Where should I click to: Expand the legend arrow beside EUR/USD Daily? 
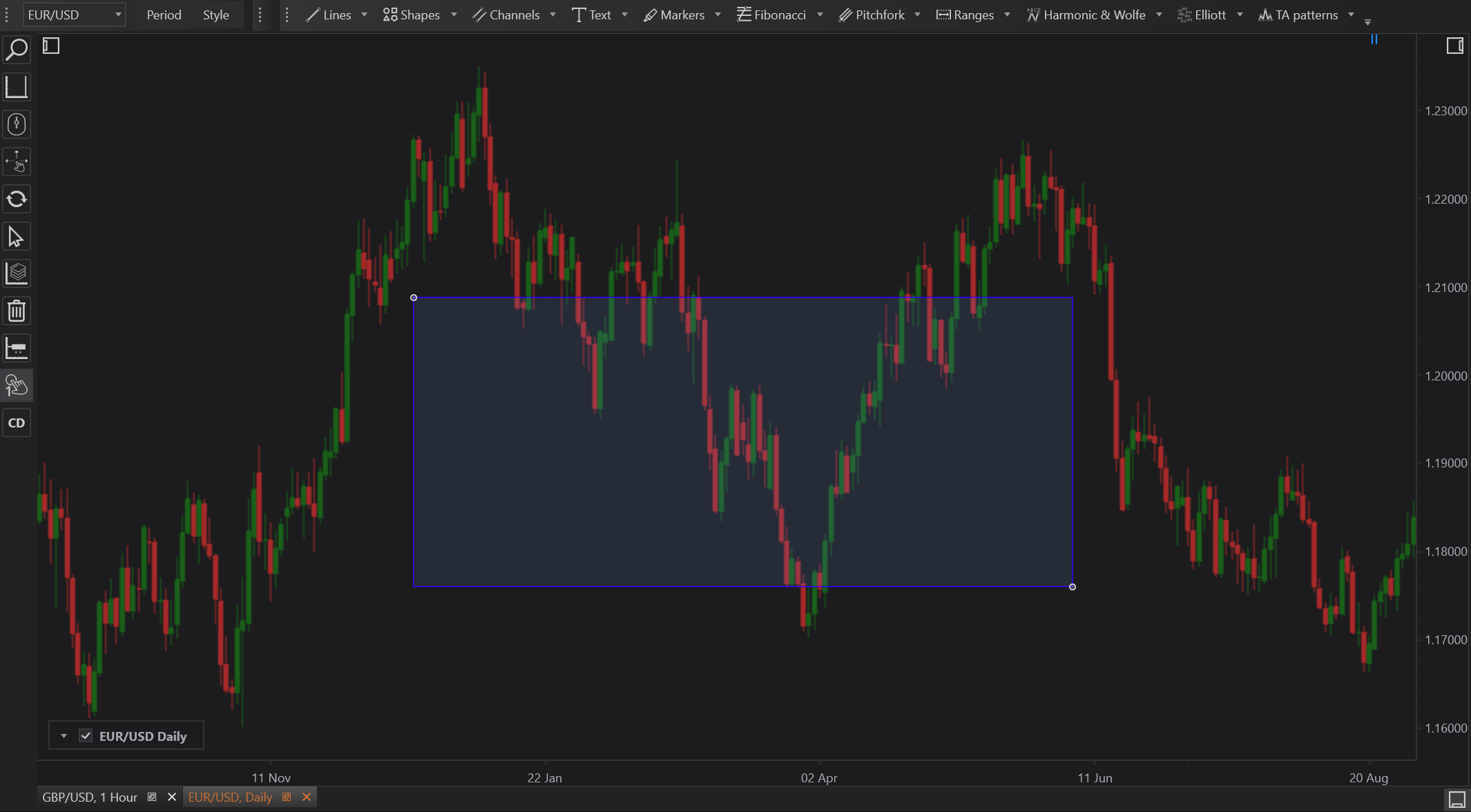(x=64, y=736)
